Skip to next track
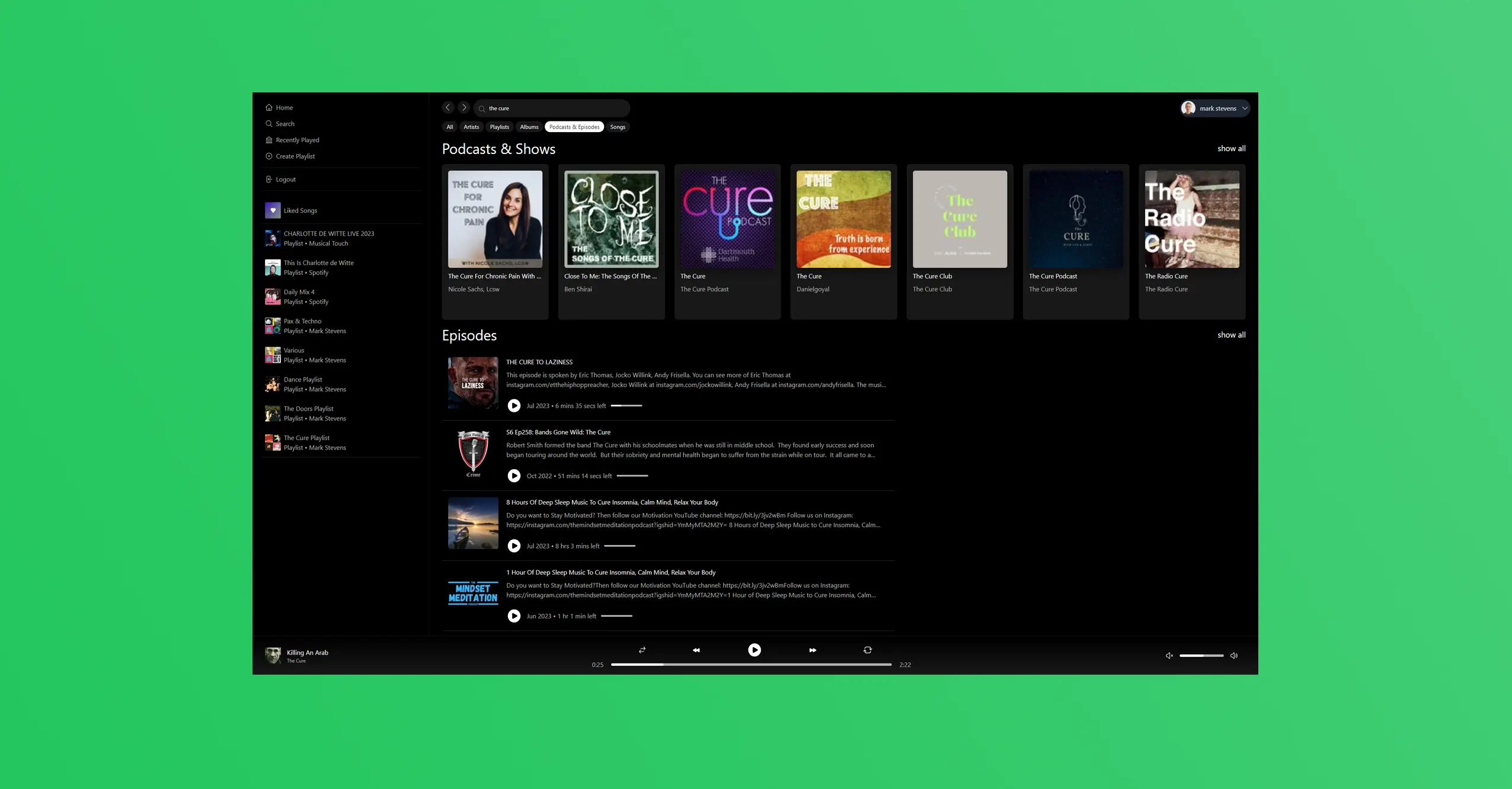Screen dimensions: 1512x789 [812, 650]
